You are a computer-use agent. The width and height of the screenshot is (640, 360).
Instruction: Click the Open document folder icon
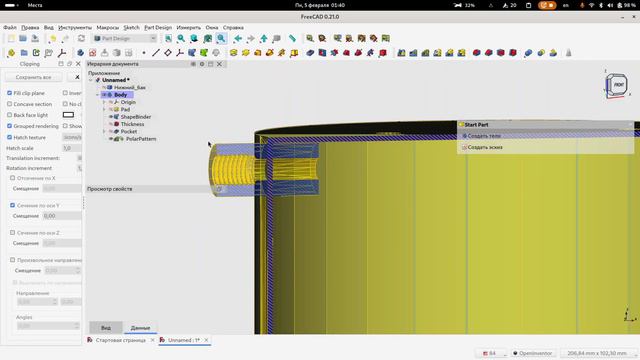[23, 38]
